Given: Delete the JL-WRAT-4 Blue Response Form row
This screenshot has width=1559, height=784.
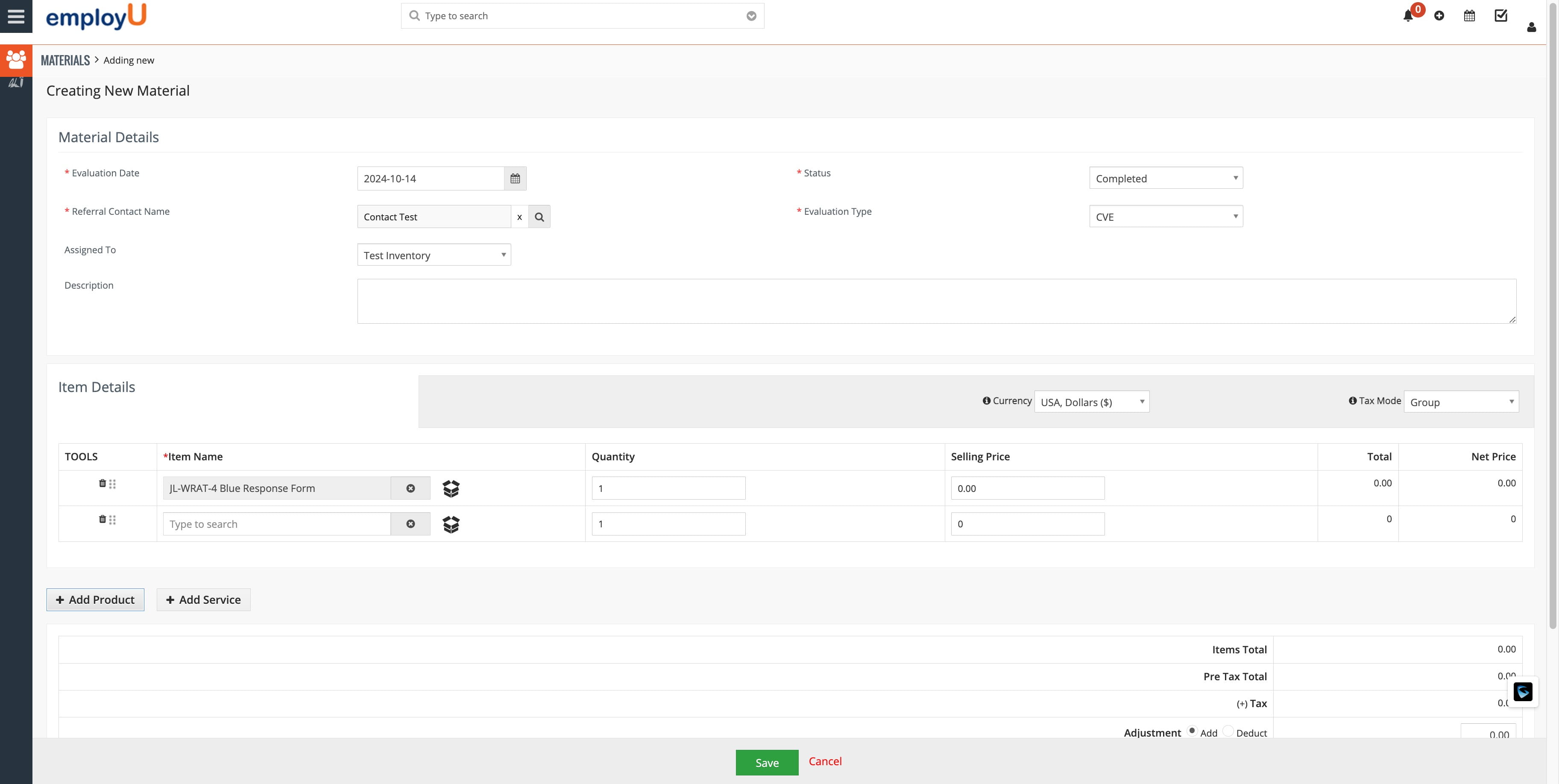Looking at the screenshot, I should [x=102, y=483].
